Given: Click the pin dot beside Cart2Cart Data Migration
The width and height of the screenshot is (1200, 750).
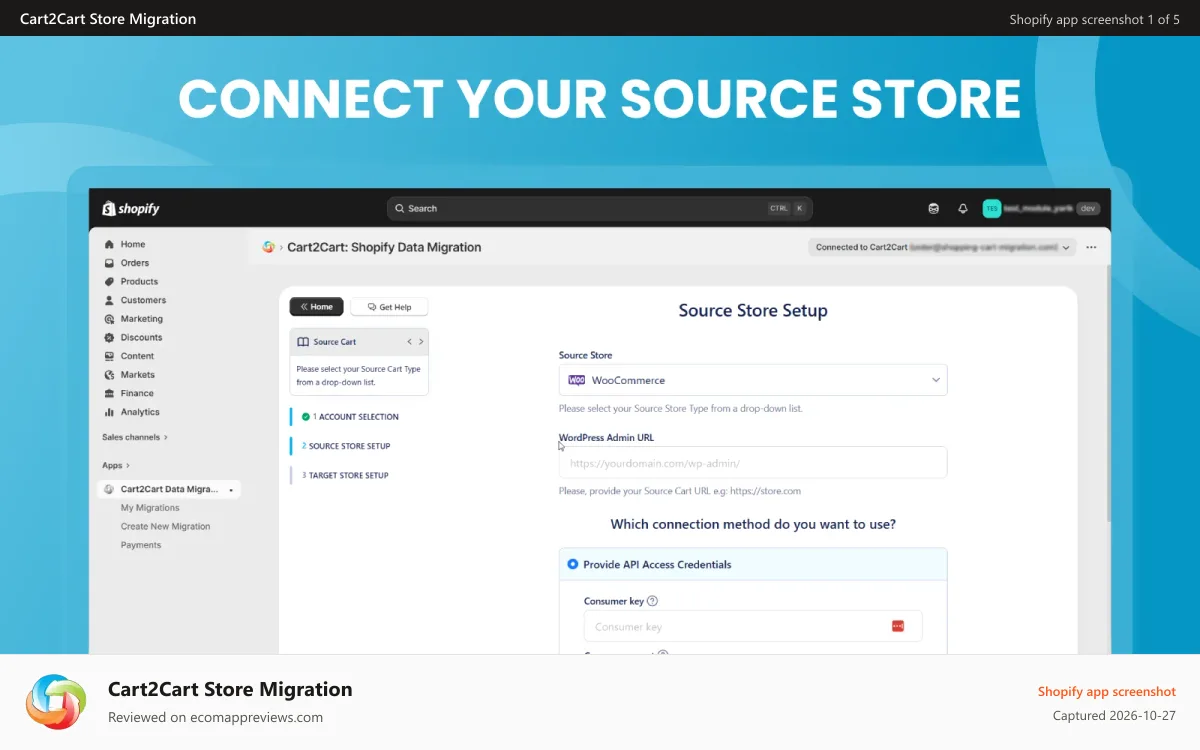Looking at the screenshot, I should [x=231, y=490].
